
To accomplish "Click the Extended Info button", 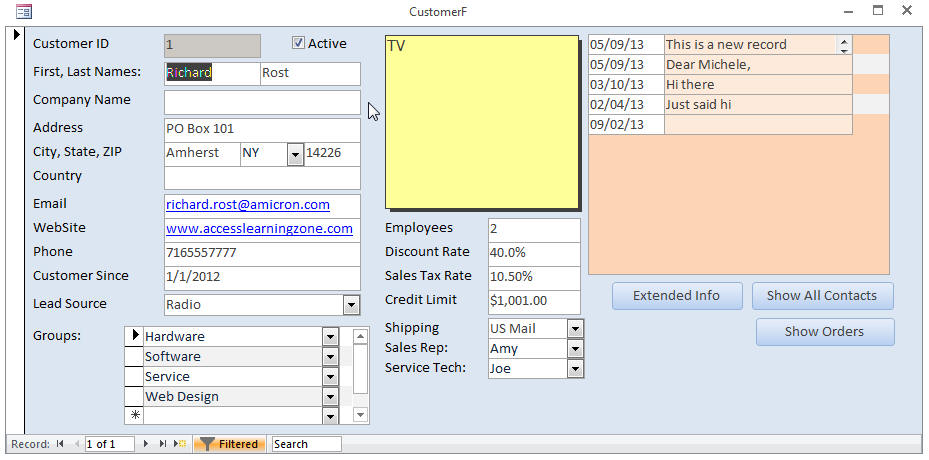I will (677, 296).
